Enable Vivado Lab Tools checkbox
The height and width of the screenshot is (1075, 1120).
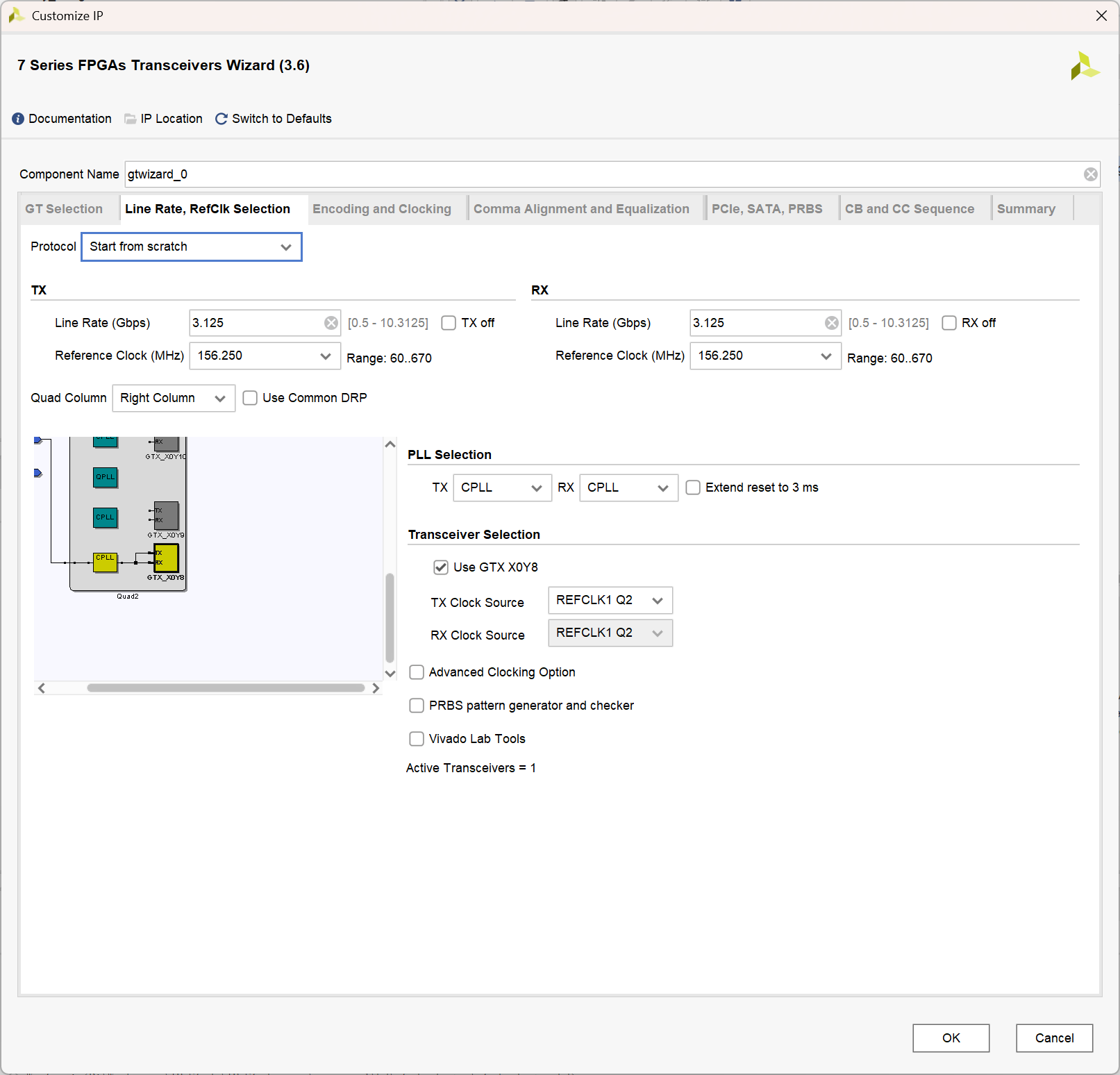pos(417,739)
